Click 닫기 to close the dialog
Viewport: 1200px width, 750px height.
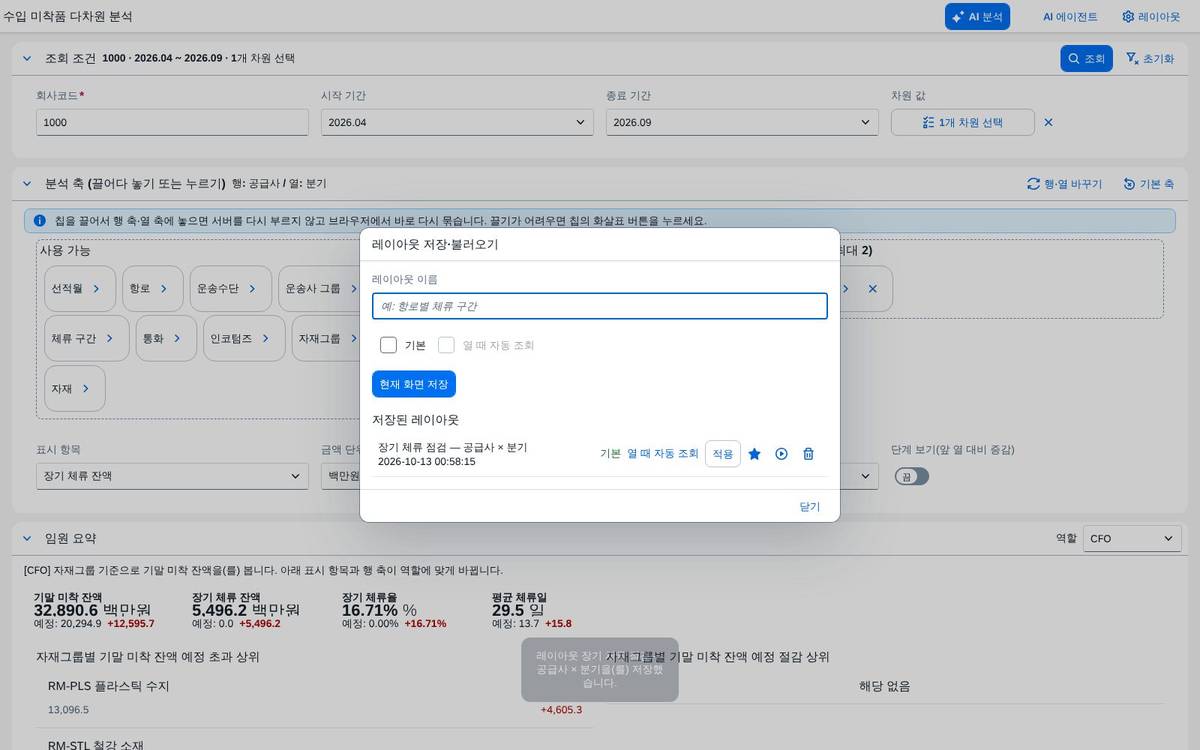coord(810,507)
